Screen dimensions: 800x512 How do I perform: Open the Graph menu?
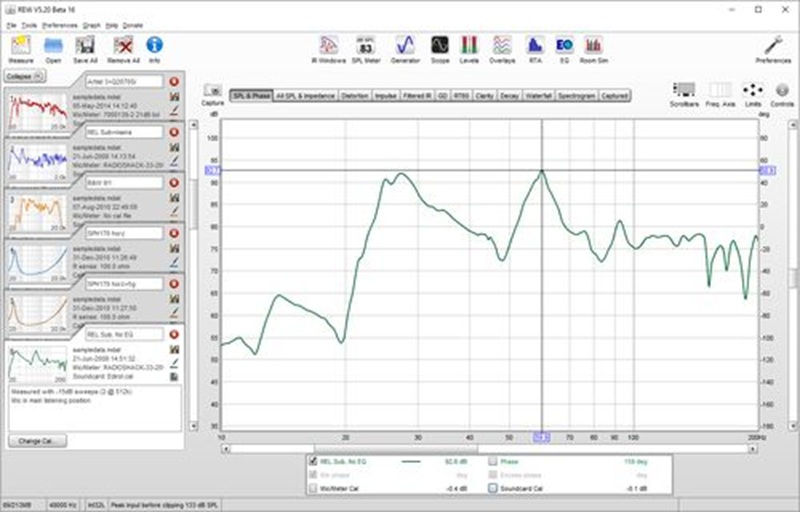(92, 25)
